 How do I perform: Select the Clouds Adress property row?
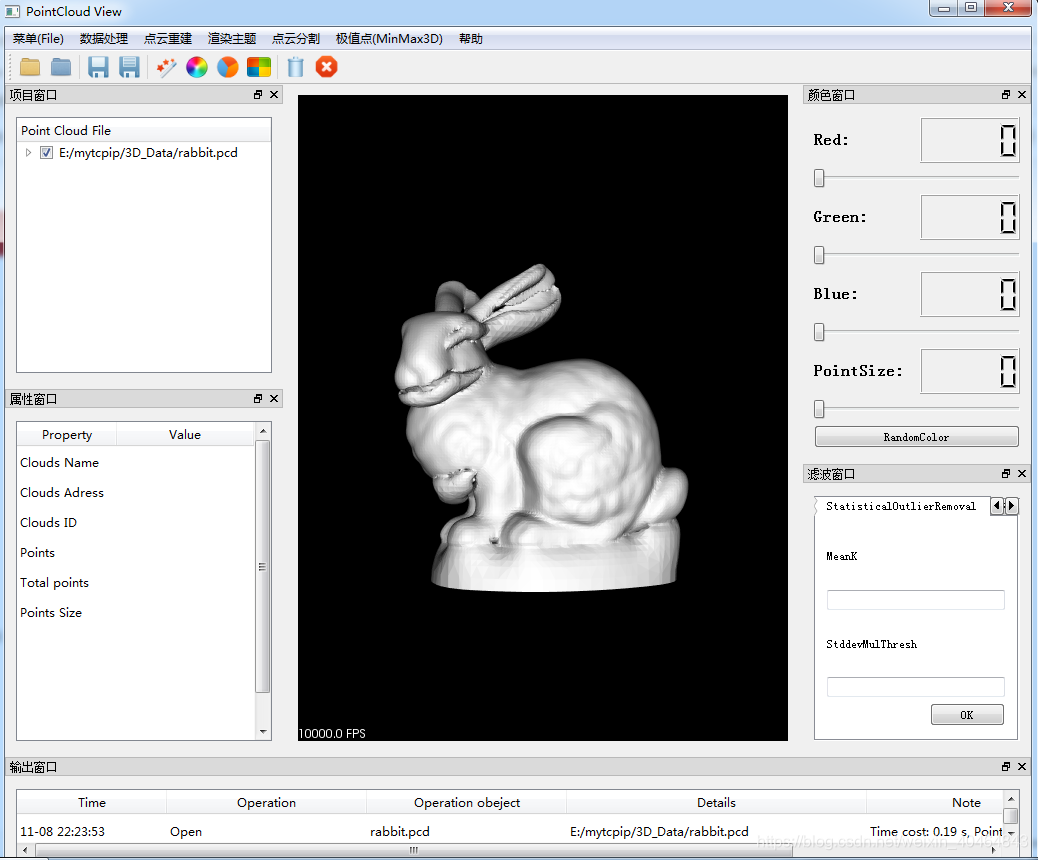(135, 493)
